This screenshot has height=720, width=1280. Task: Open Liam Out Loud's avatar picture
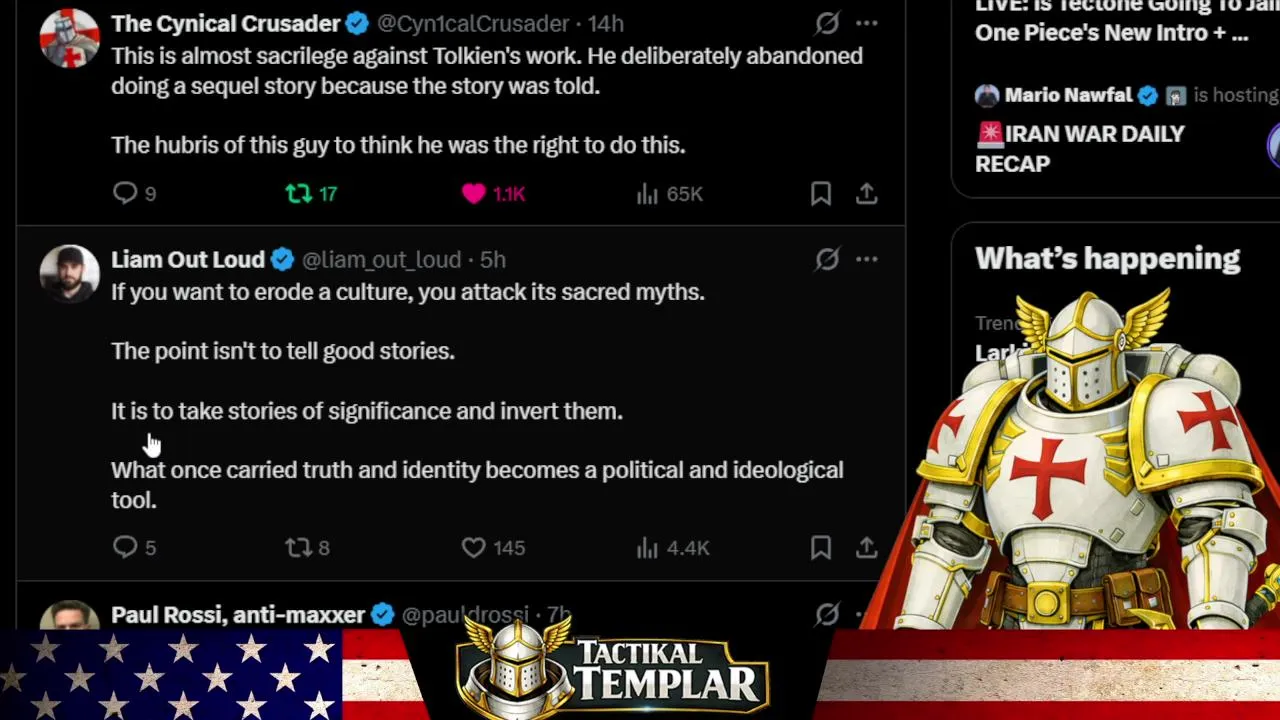click(69, 273)
